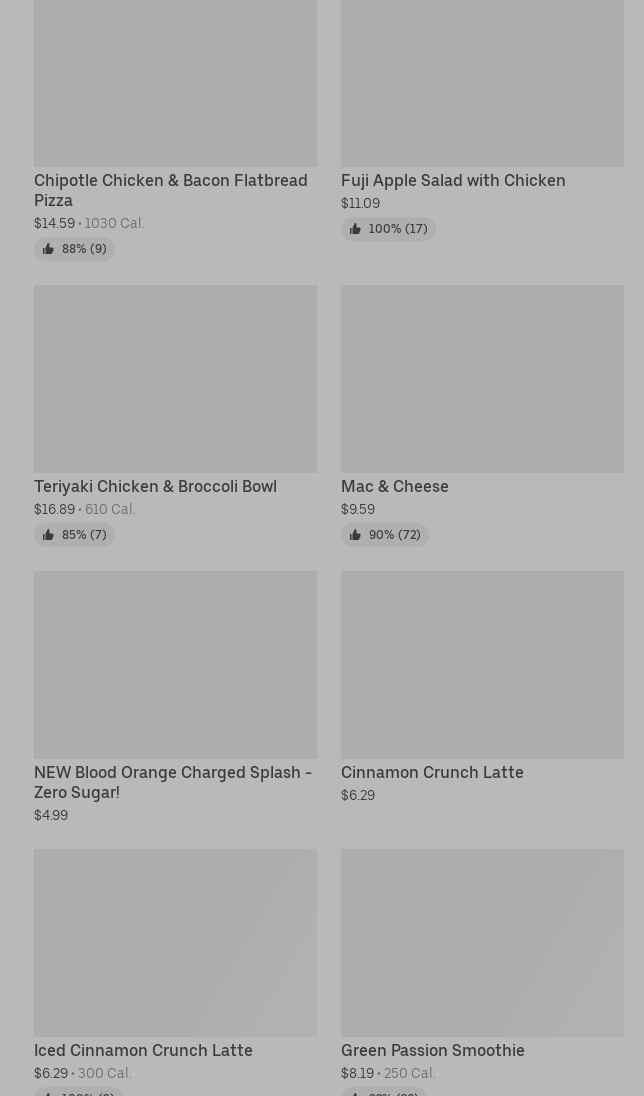644x1096 pixels.
Task: Click thumbs-up icon for Mac & Cheese
Action: click(355, 535)
